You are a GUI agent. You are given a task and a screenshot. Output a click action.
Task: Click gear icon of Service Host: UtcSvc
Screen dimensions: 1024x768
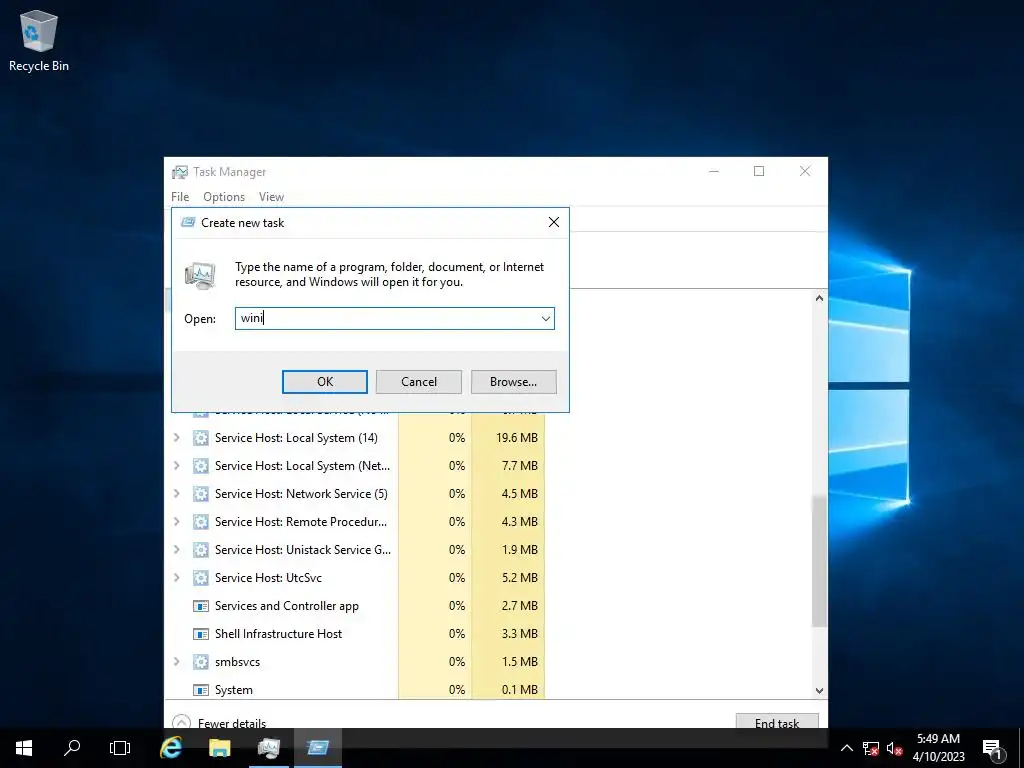(x=200, y=578)
